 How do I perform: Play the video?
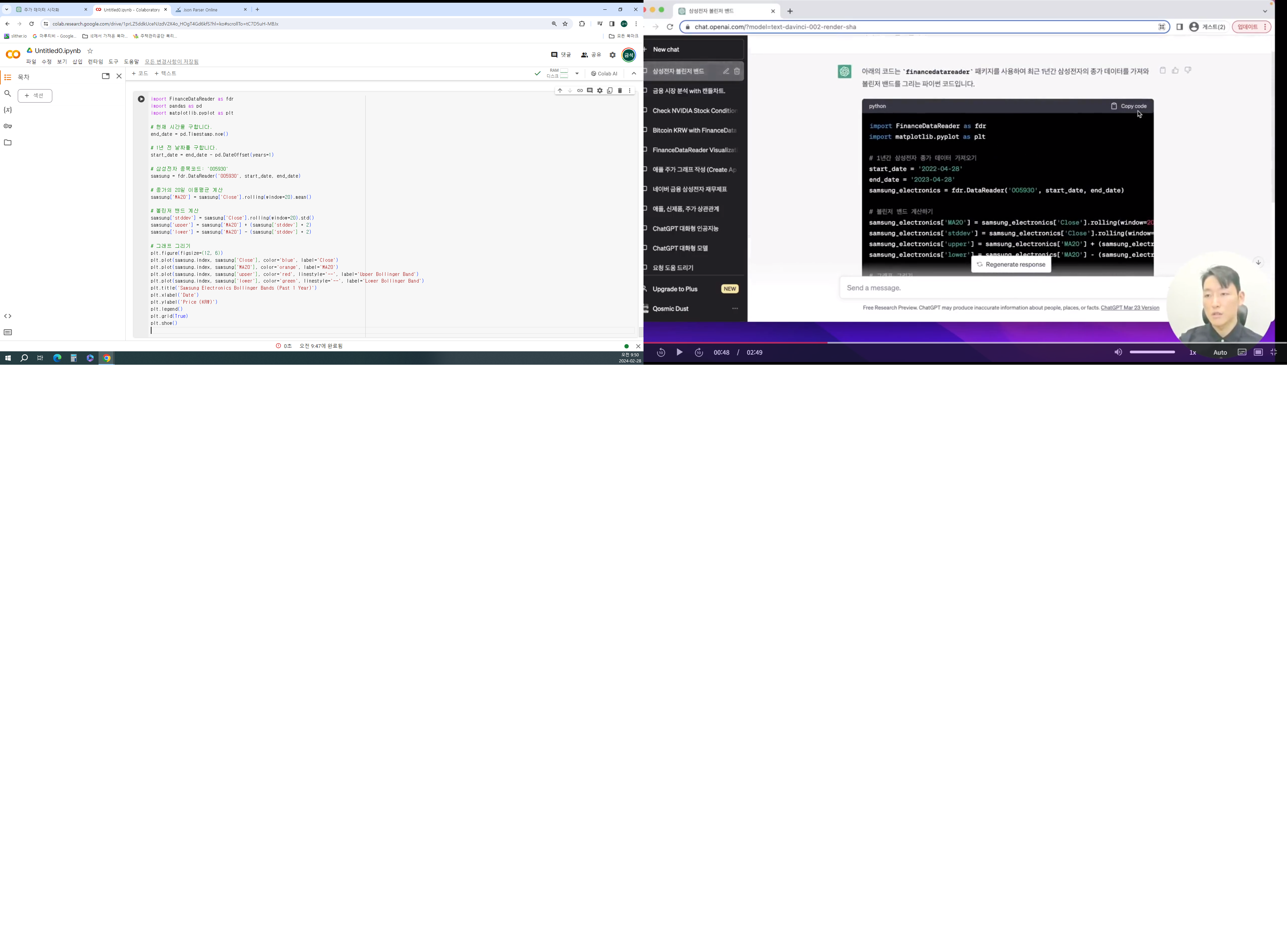click(680, 353)
